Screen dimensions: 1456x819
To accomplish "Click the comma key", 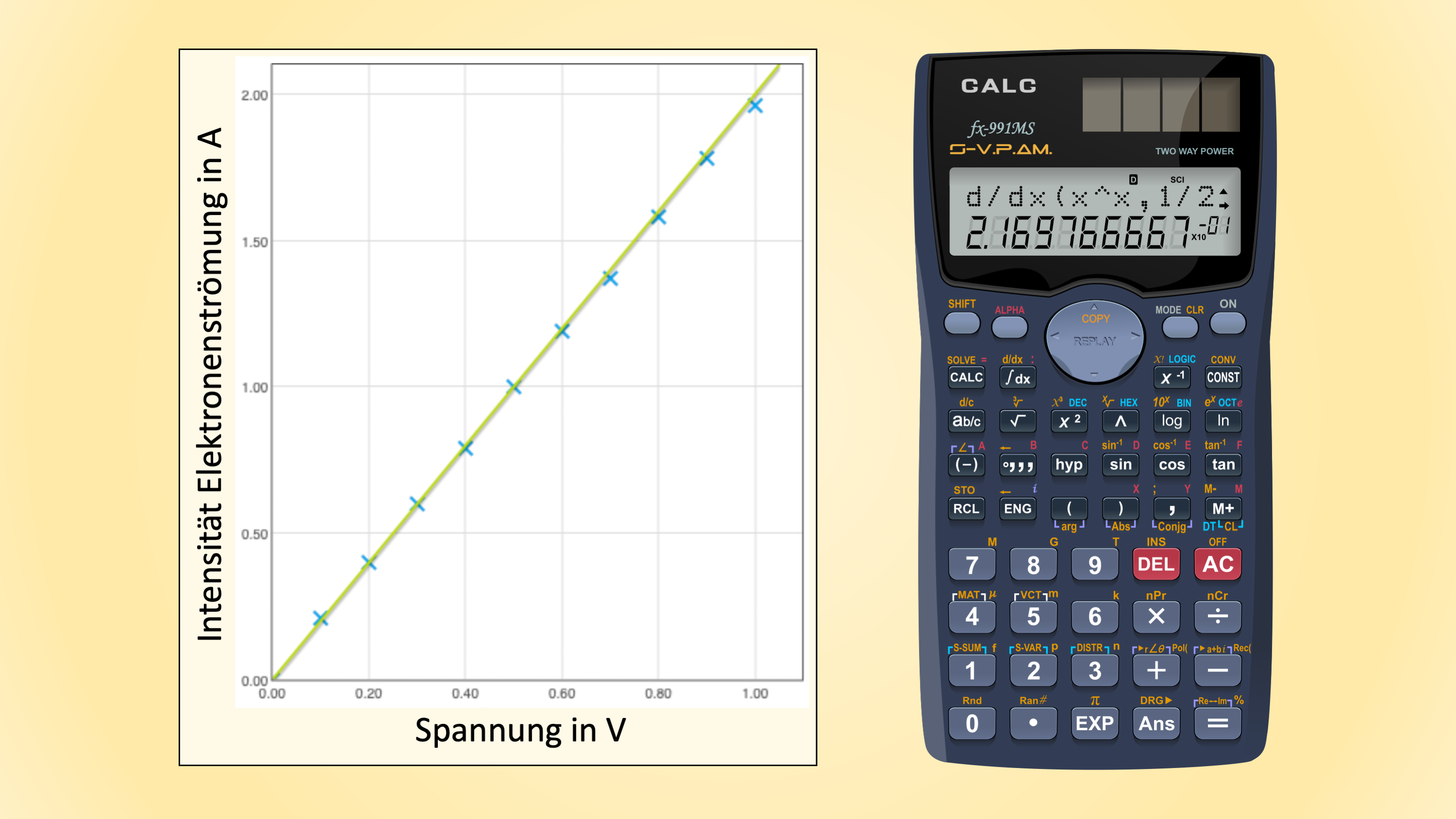I will click(1171, 508).
